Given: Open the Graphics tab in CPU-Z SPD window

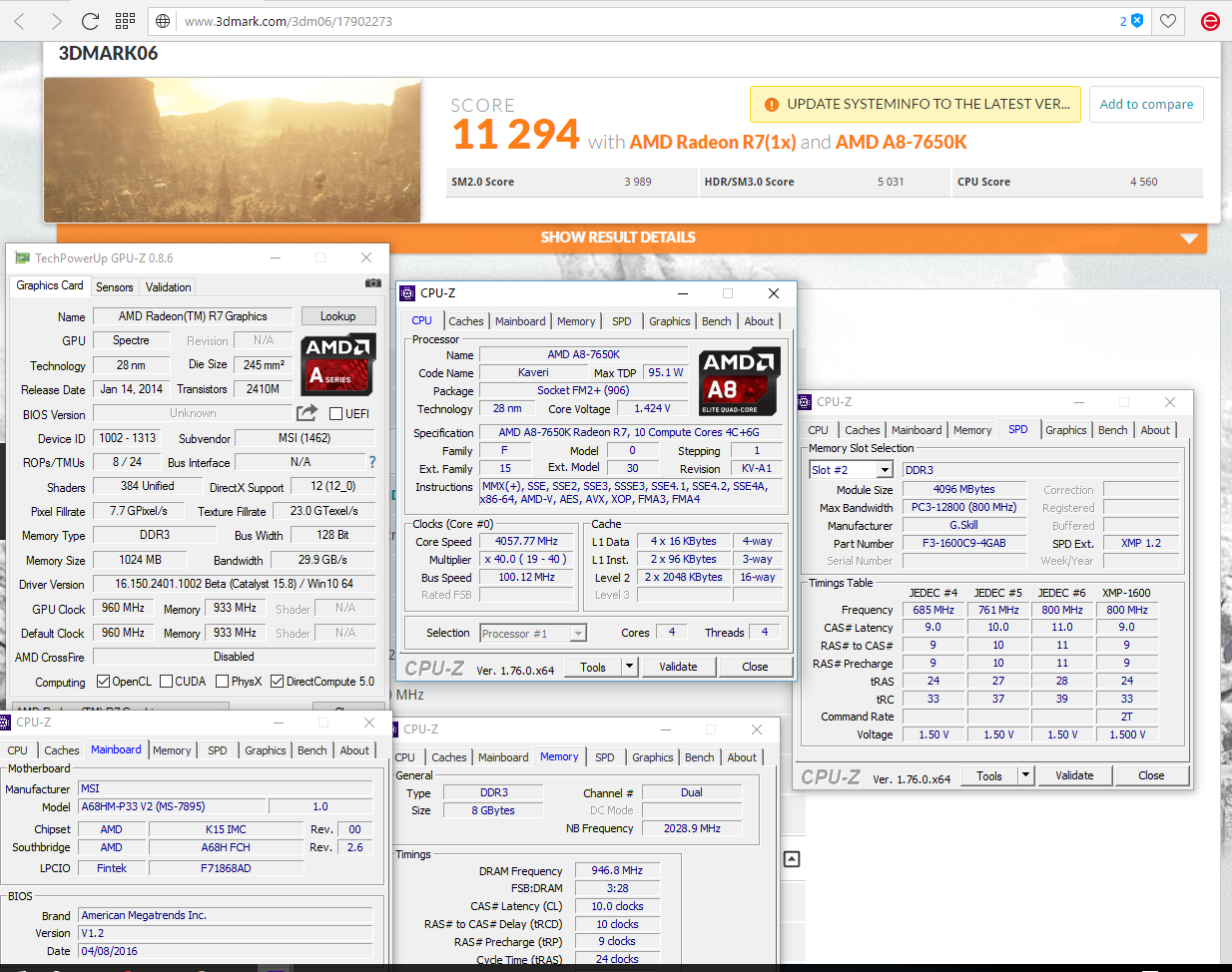Looking at the screenshot, I should pyautogui.click(x=1066, y=430).
